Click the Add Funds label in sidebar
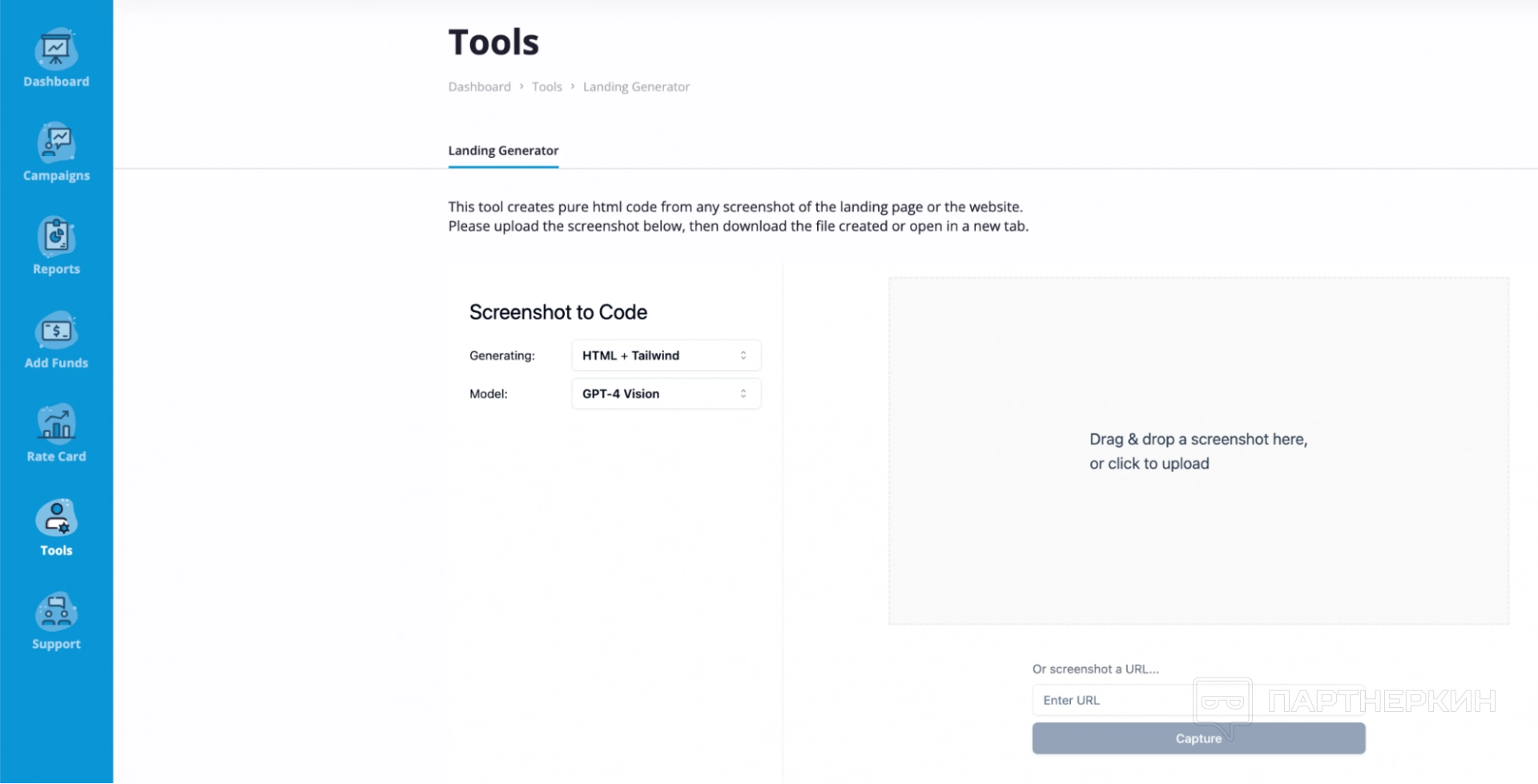Image resolution: width=1538 pixels, height=784 pixels. [x=56, y=363]
